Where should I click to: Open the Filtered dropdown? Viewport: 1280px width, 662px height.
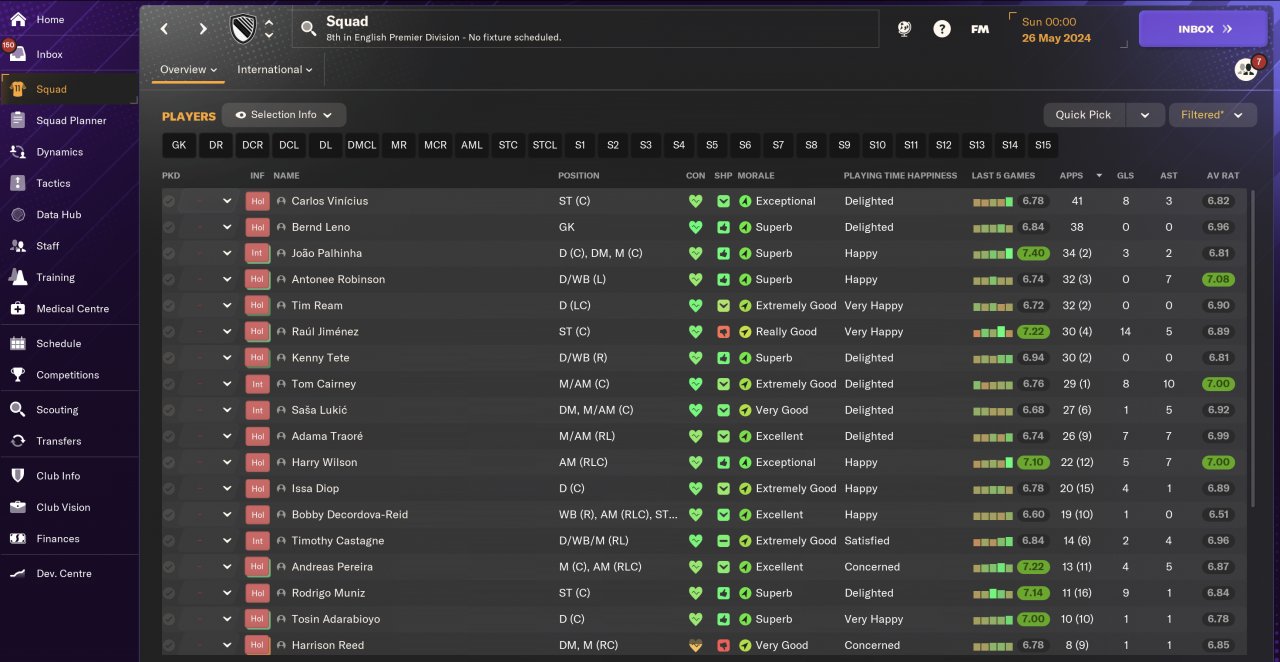pyautogui.click(x=1212, y=115)
